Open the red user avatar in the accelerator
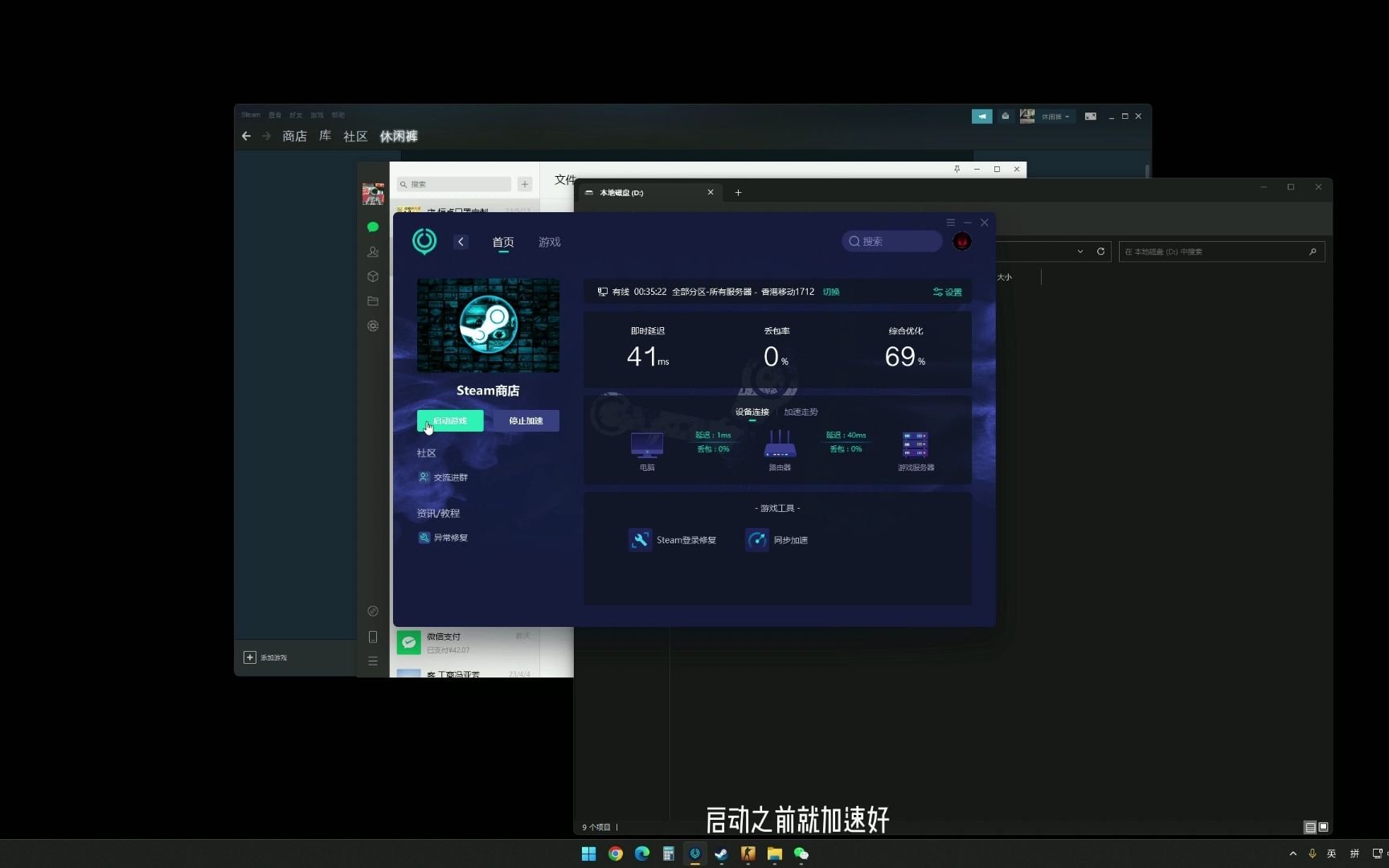This screenshot has width=1389, height=868. [x=961, y=241]
